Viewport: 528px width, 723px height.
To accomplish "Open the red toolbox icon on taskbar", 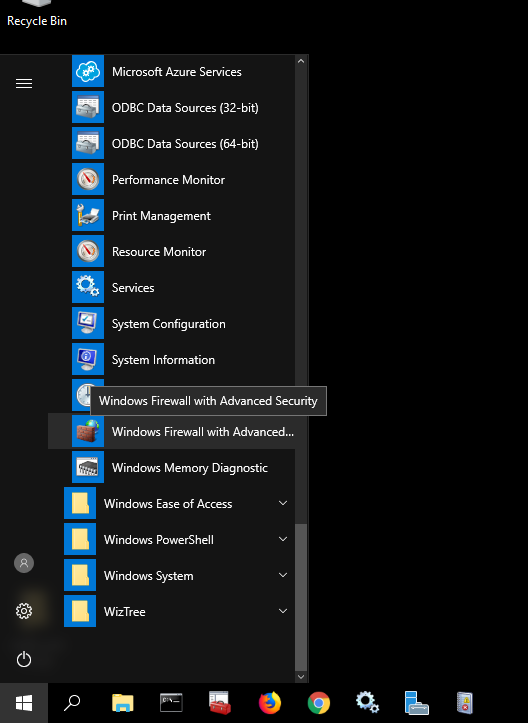I will pyautogui.click(x=220, y=703).
